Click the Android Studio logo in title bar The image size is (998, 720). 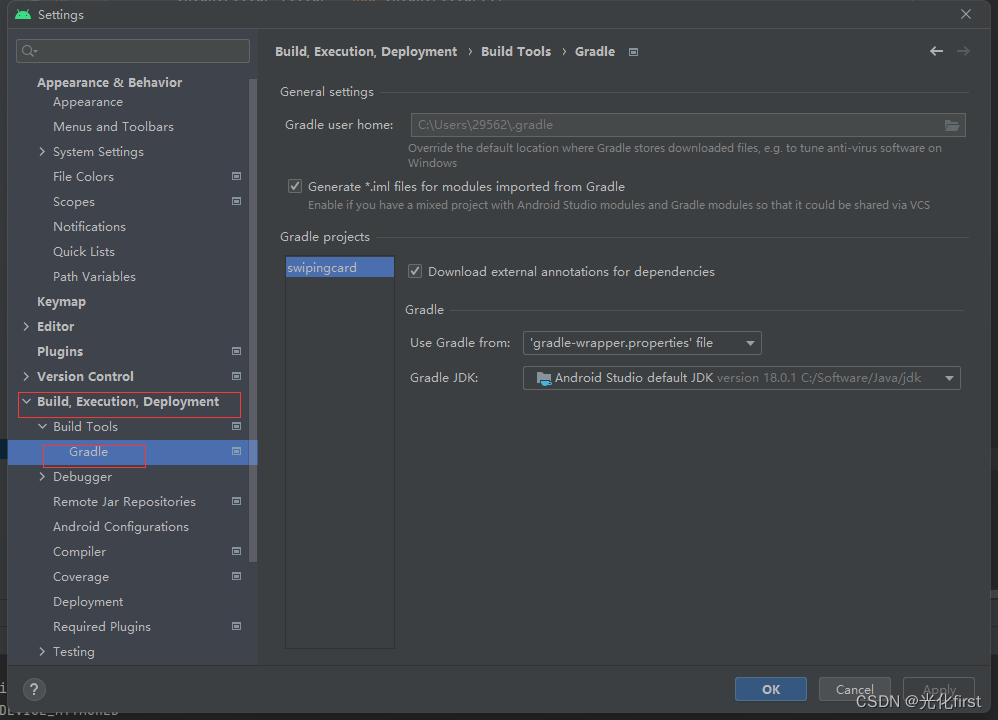pyautogui.click(x=23, y=14)
